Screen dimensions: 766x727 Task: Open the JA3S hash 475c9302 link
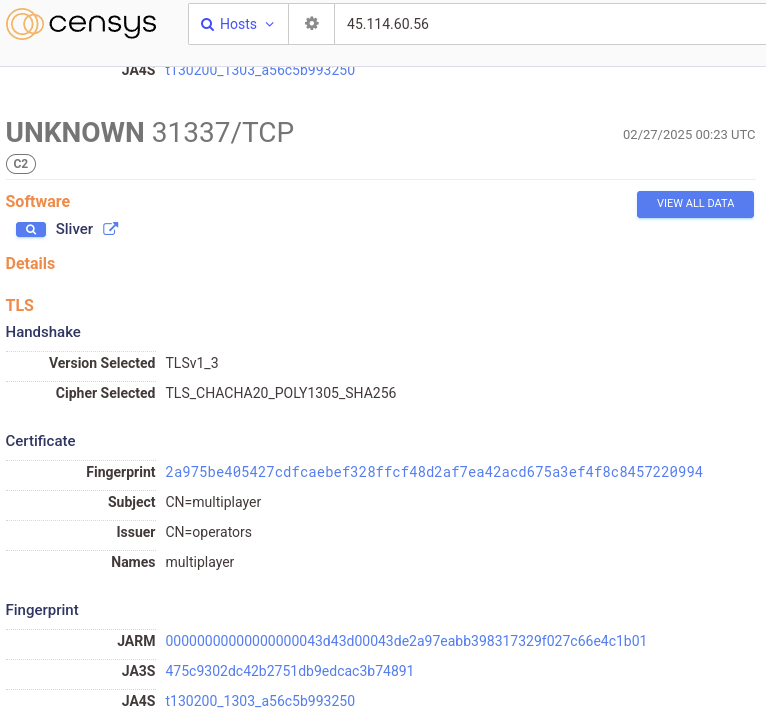(289, 670)
